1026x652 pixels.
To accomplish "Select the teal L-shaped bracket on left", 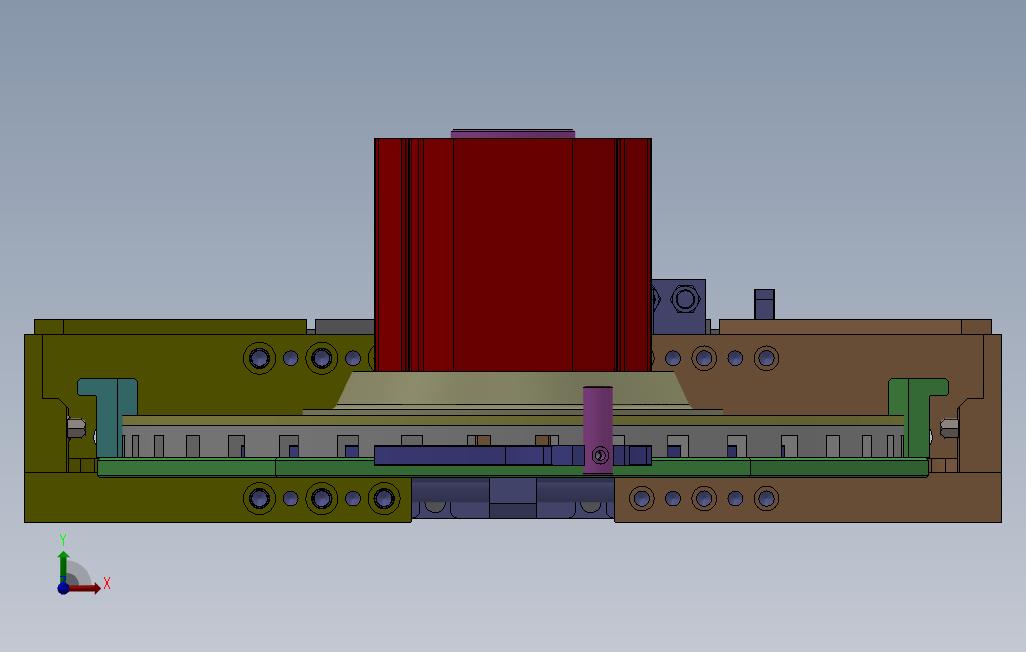I will pos(109,417).
